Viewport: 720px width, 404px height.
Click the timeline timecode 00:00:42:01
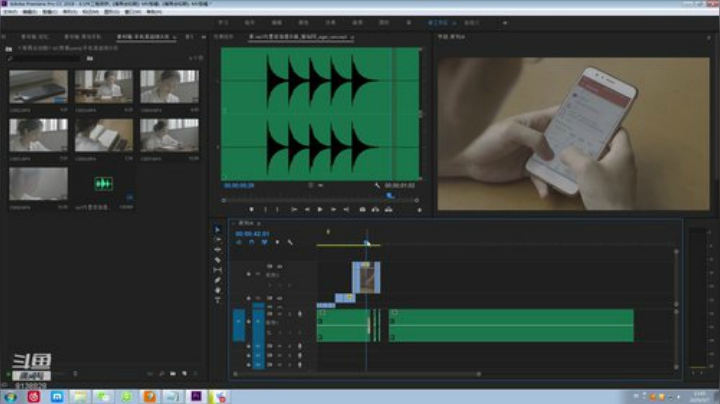click(x=252, y=234)
